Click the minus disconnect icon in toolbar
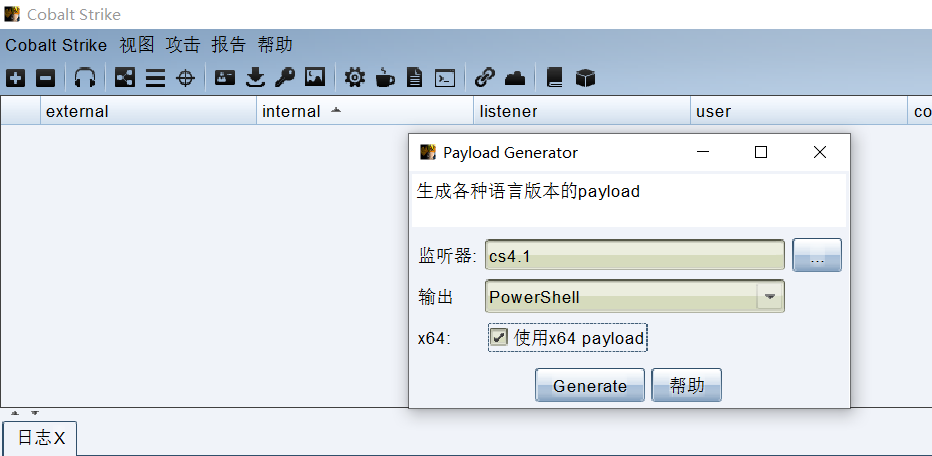The width and height of the screenshot is (932, 456). click(46, 78)
